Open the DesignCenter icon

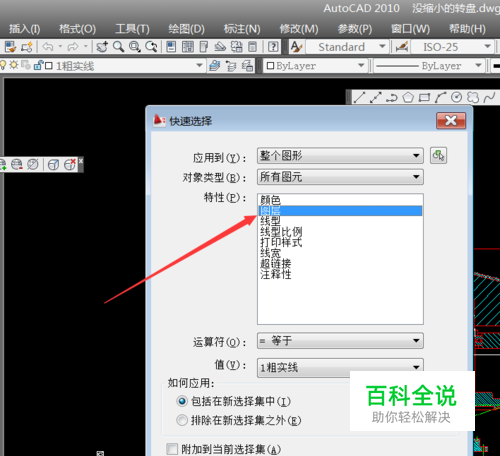point(188,47)
